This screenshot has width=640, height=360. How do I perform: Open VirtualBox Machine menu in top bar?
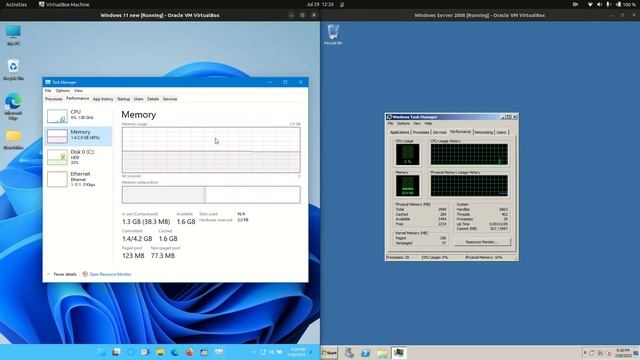[x=64, y=4]
